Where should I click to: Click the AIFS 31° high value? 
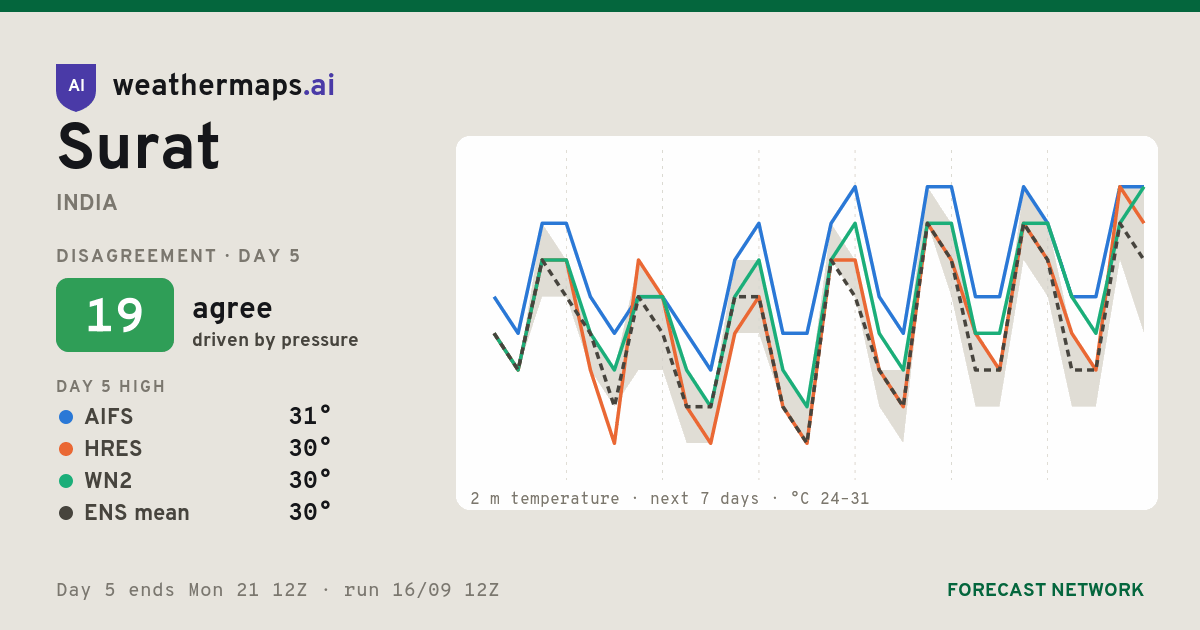pyautogui.click(x=310, y=416)
